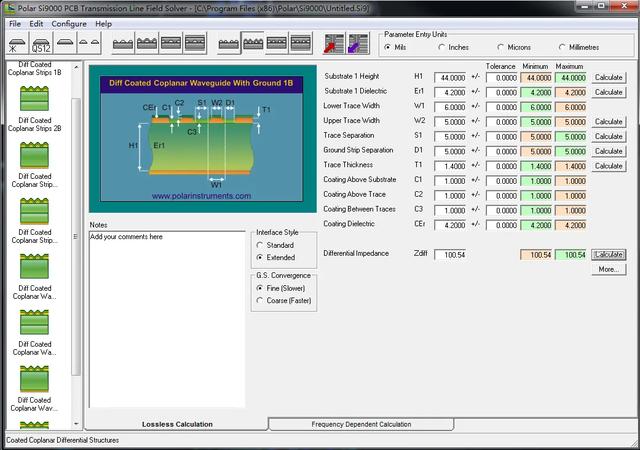Select the fourth icon of the coplanar toolbar group

tap(301, 44)
